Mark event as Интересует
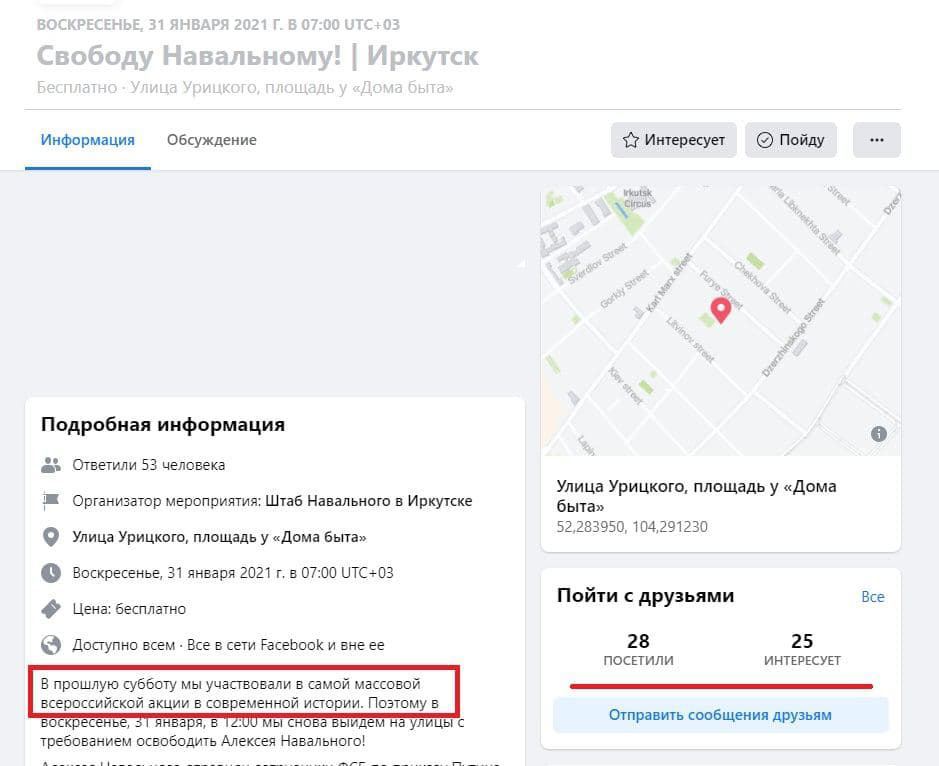This screenshot has width=939, height=766. point(674,140)
